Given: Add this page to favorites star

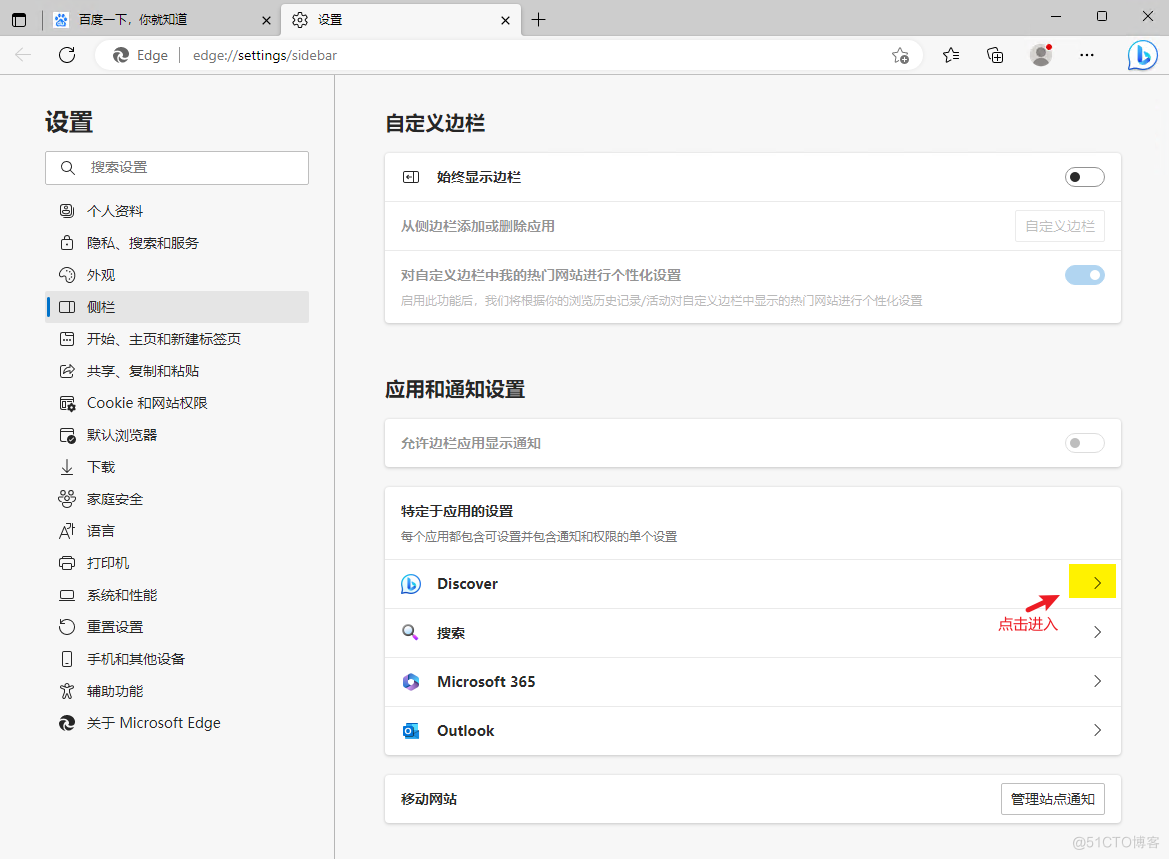Looking at the screenshot, I should 900,56.
